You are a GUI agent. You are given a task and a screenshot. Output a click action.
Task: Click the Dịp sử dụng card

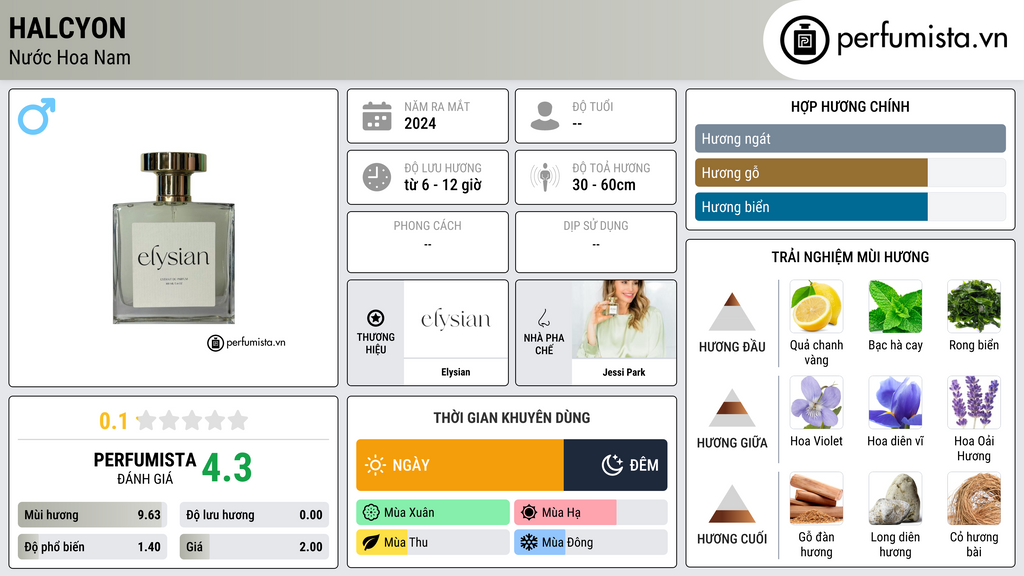[596, 242]
